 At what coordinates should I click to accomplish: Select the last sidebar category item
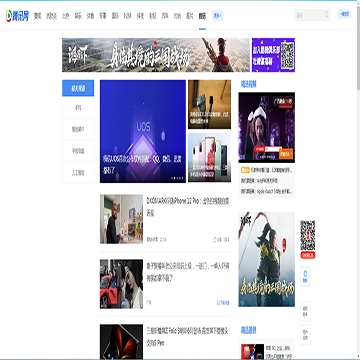click(78, 173)
